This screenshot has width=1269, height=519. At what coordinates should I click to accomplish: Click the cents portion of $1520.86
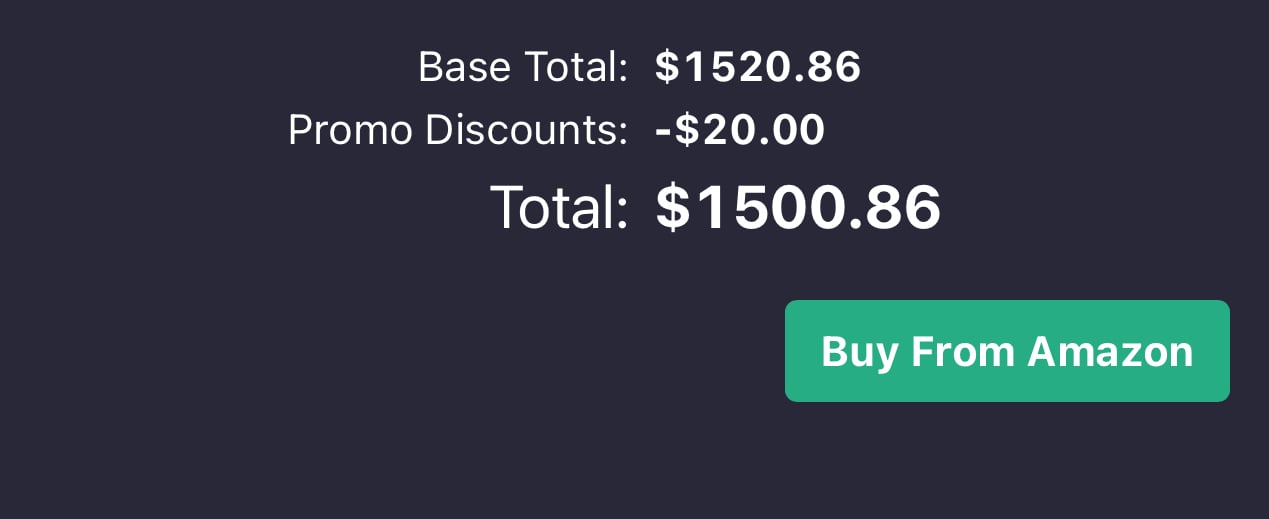click(836, 67)
